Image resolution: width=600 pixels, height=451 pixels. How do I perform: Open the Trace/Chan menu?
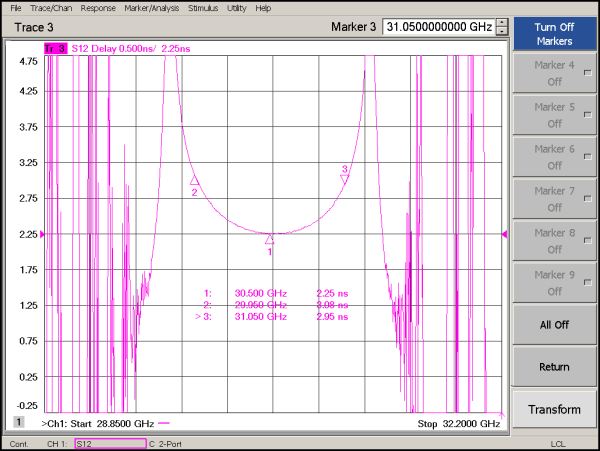coord(52,8)
